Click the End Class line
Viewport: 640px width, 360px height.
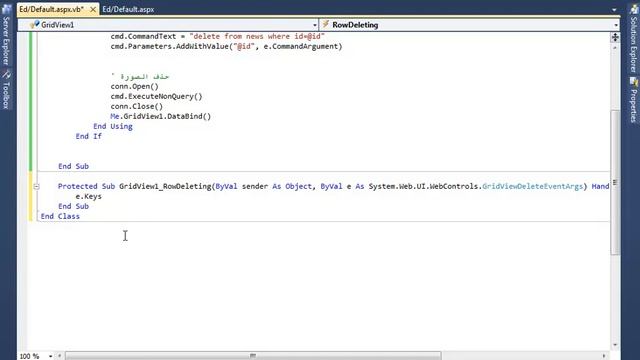click(x=60, y=216)
